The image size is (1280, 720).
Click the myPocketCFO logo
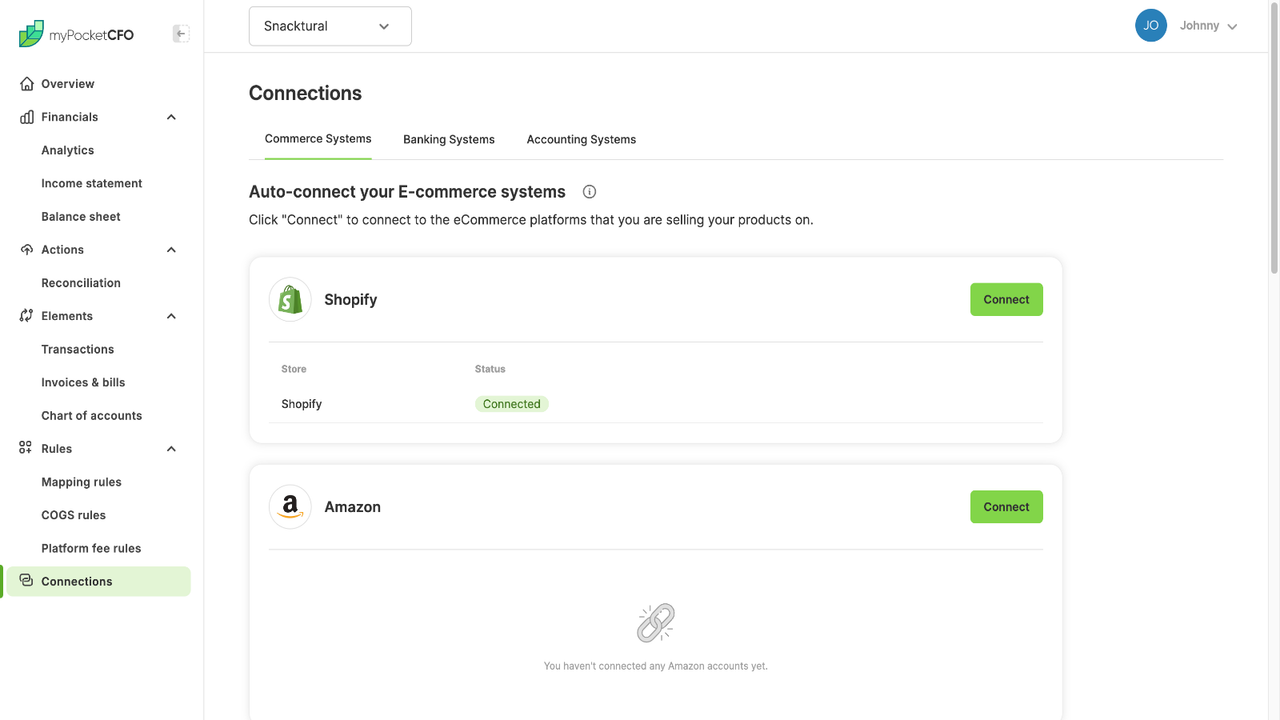[x=76, y=34]
